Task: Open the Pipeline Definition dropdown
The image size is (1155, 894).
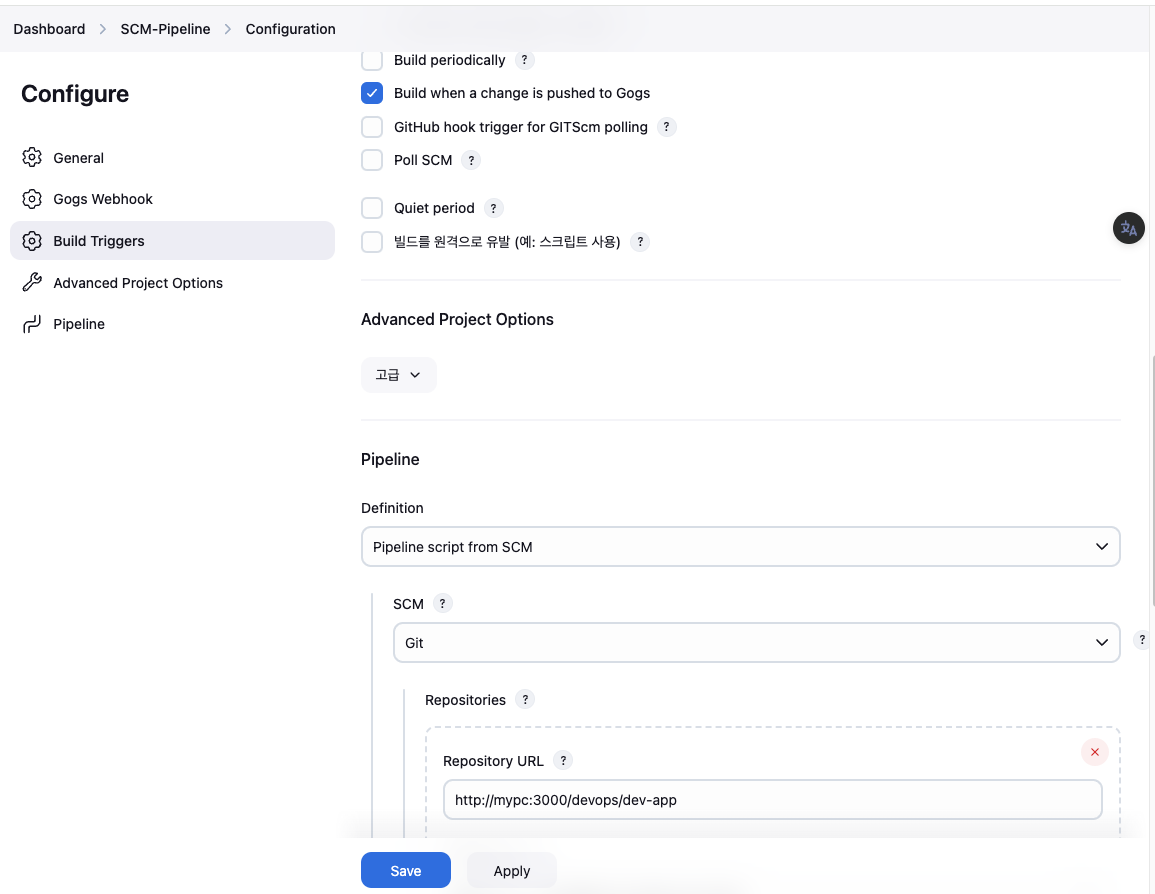Action: [740, 547]
